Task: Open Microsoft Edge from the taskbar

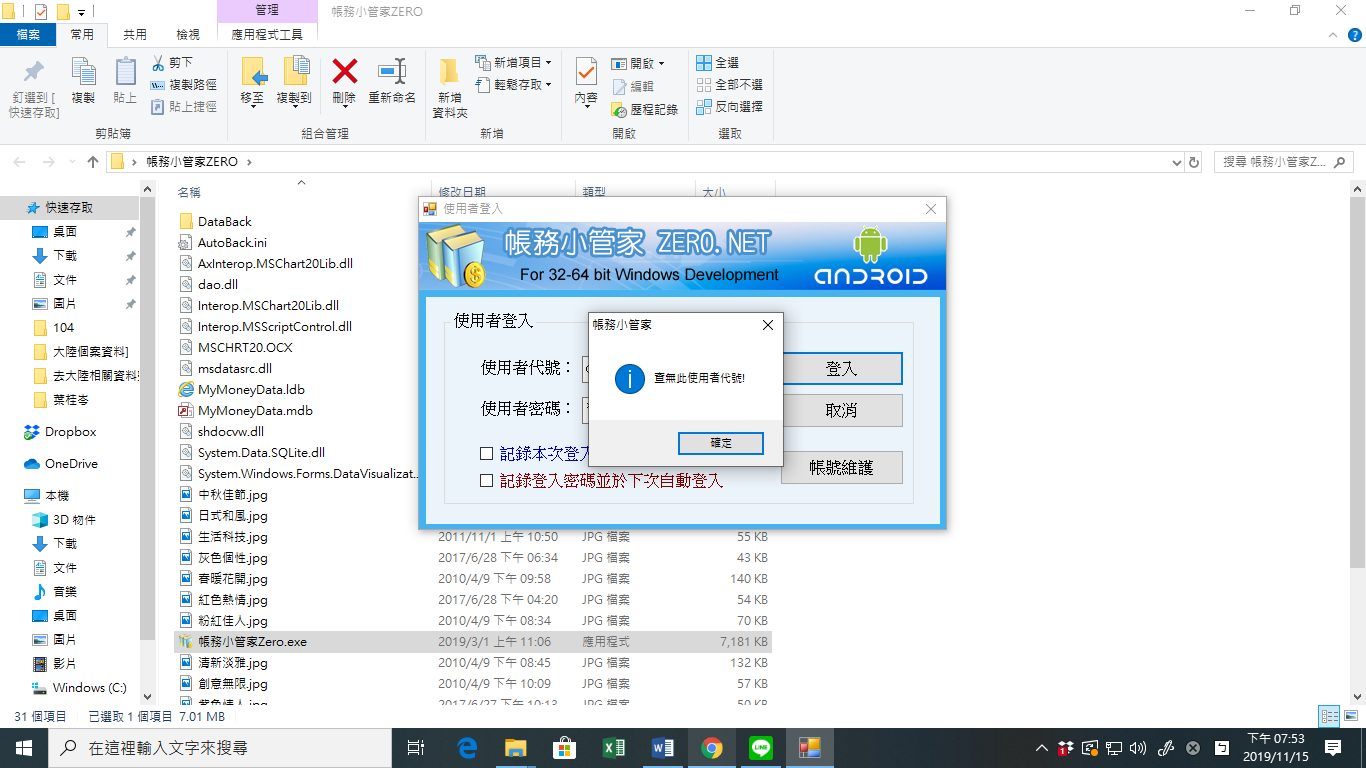Action: (467, 748)
